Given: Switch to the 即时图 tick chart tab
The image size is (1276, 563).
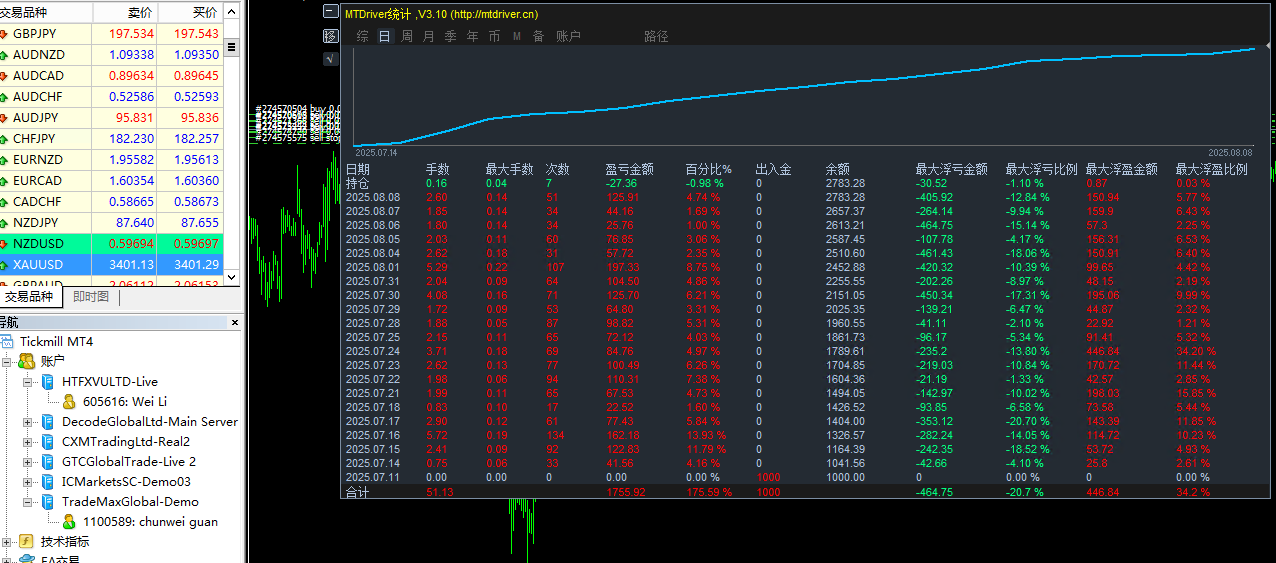Looking at the screenshot, I should click(x=91, y=297).
